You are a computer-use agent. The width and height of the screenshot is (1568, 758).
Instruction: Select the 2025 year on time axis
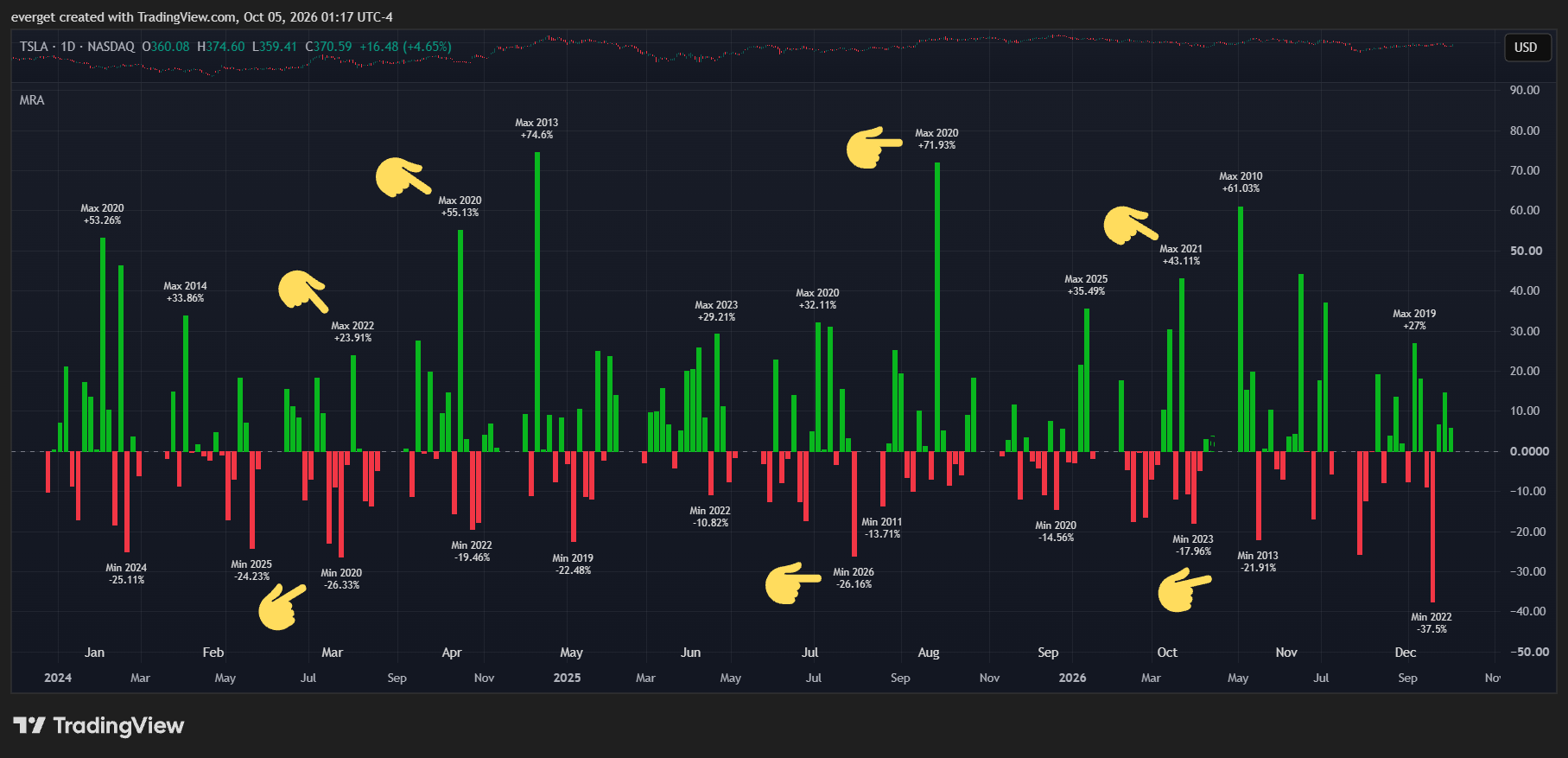tap(567, 678)
